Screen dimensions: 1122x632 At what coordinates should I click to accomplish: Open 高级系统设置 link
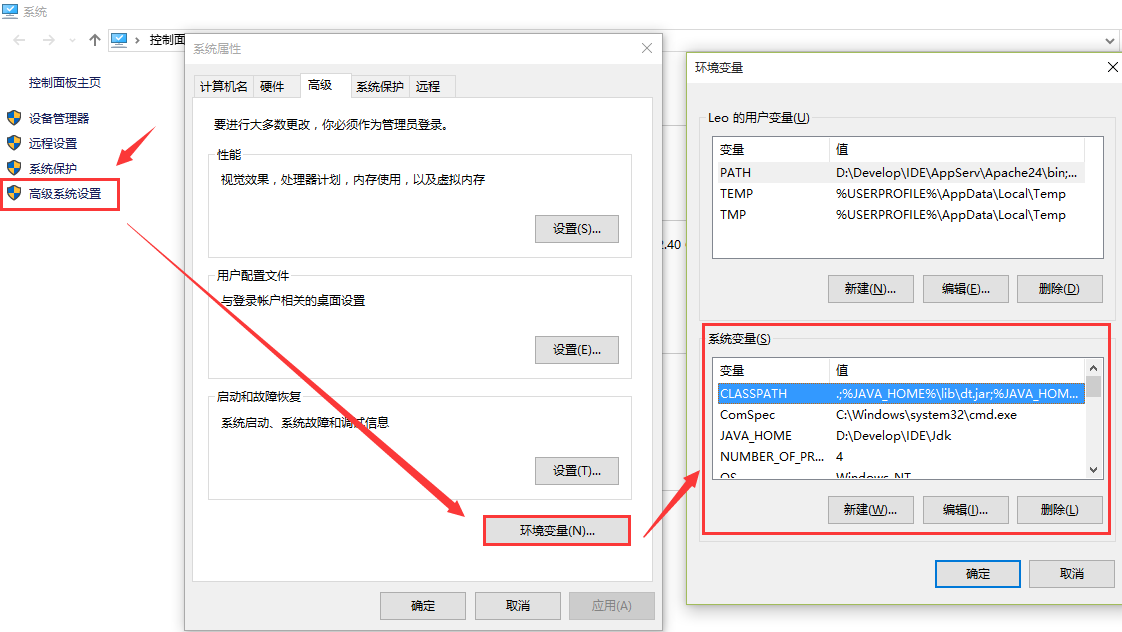click(65, 193)
